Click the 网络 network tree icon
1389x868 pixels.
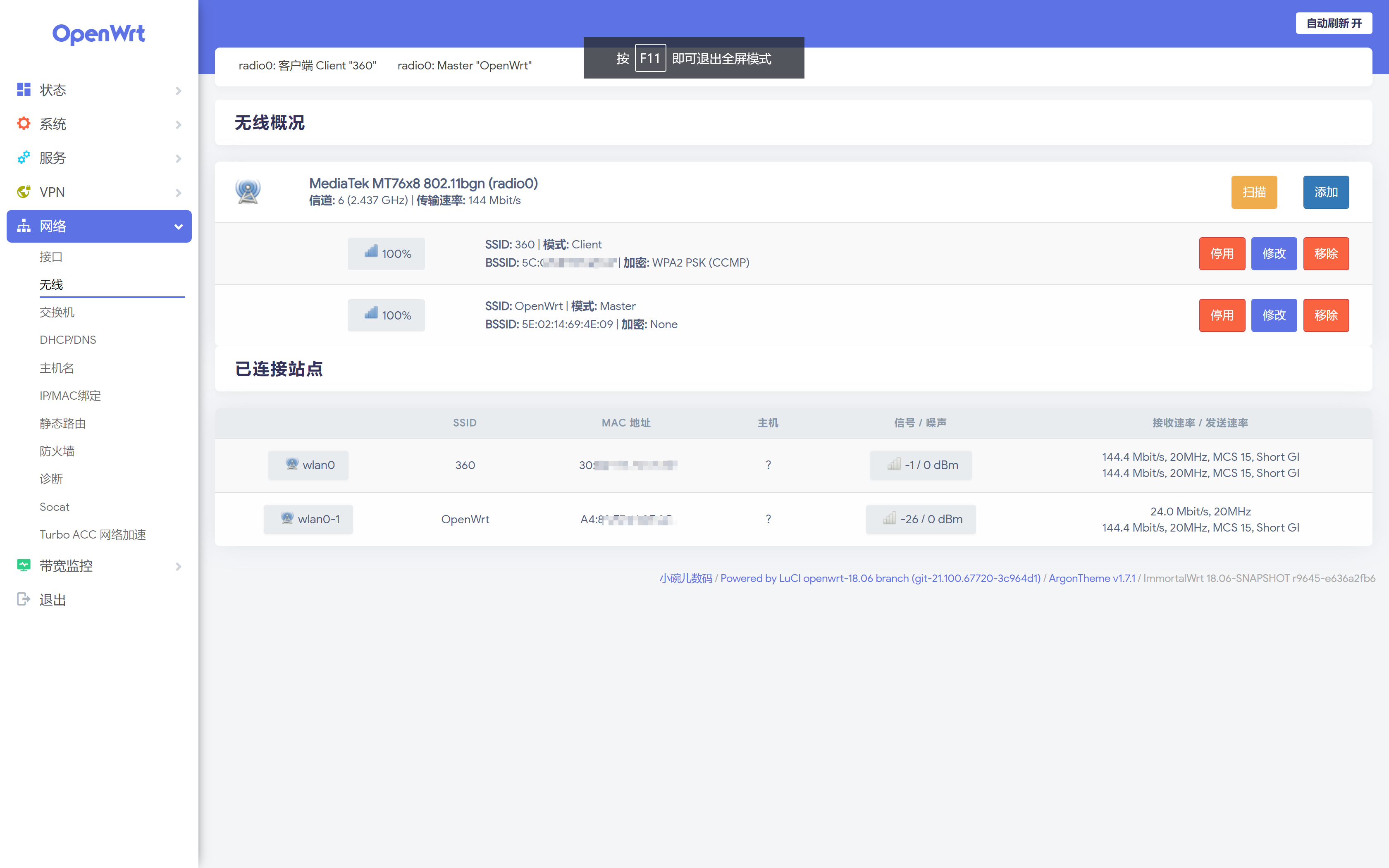tap(24, 226)
